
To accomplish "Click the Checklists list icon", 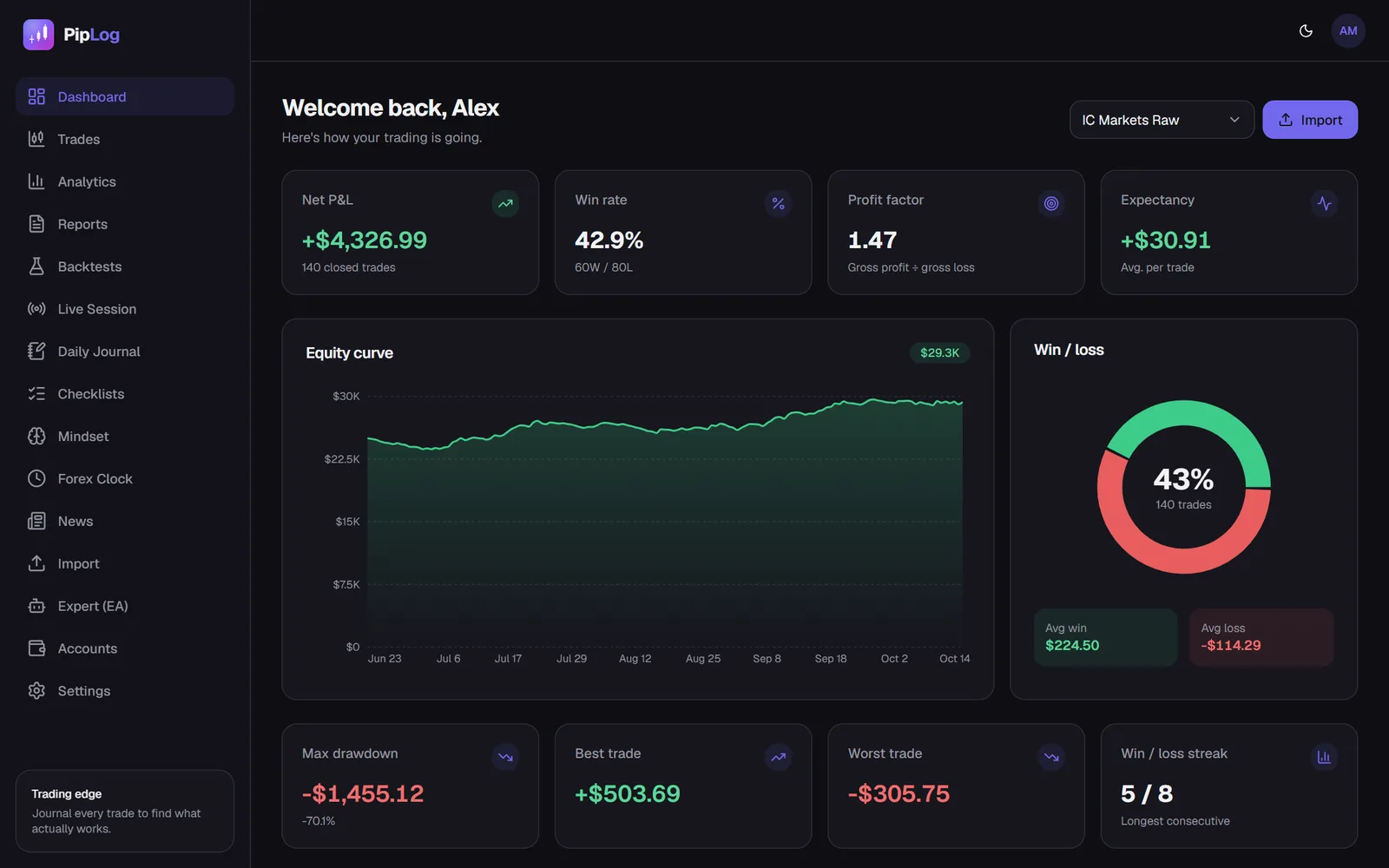I will [x=36, y=394].
